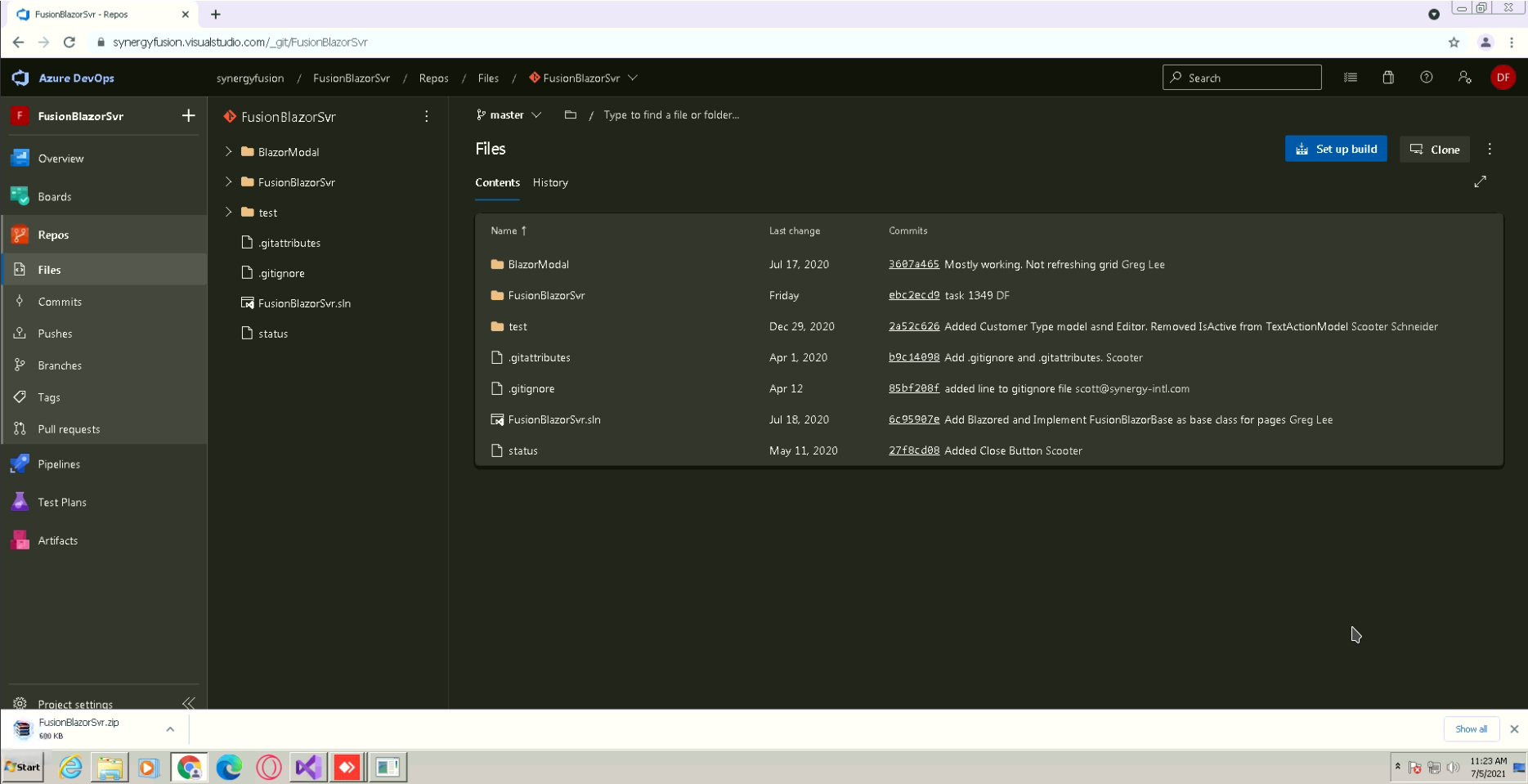Collapse the left navigation sidebar
Screen dimensions: 1528x784
coord(189,703)
